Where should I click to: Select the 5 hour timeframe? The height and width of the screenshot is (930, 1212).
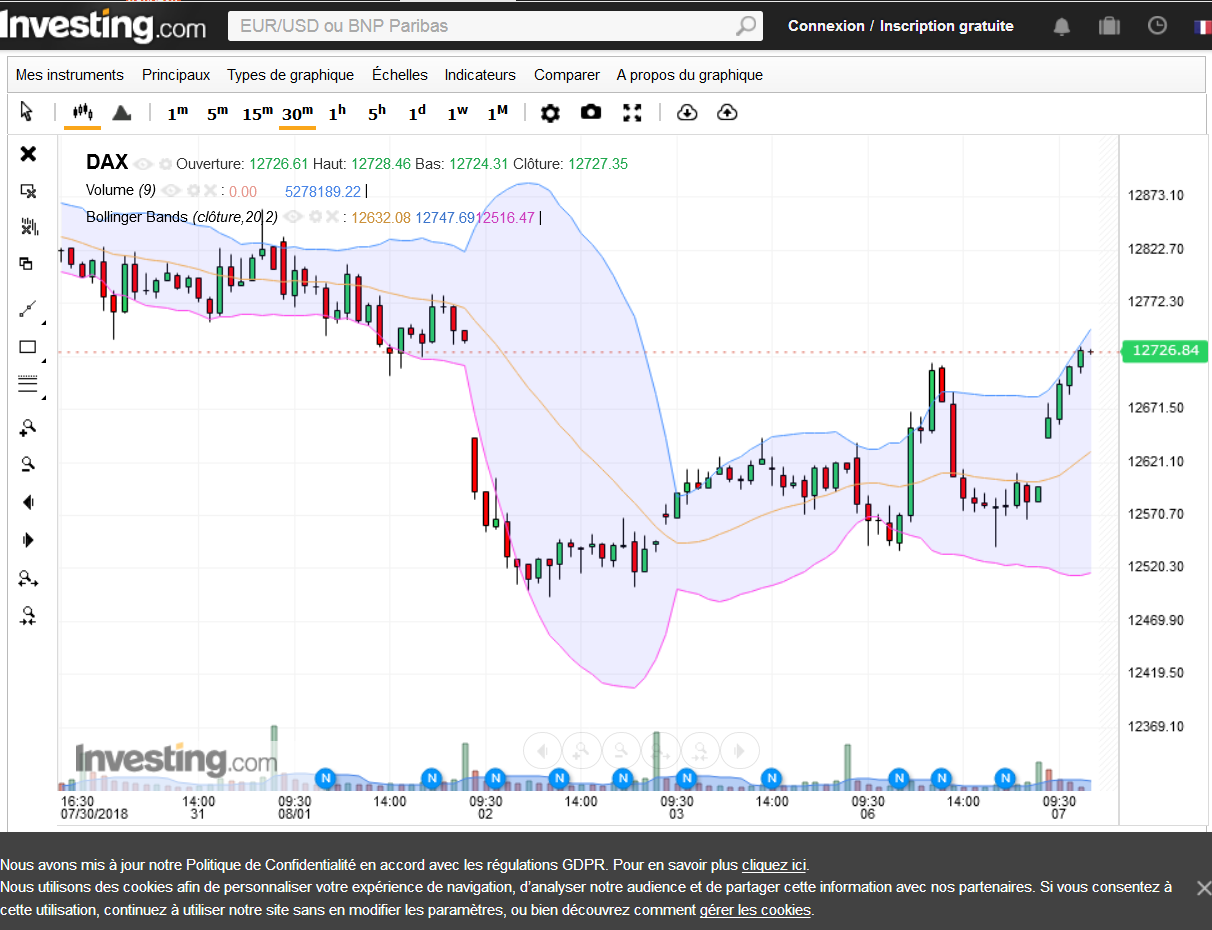(377, 113)
